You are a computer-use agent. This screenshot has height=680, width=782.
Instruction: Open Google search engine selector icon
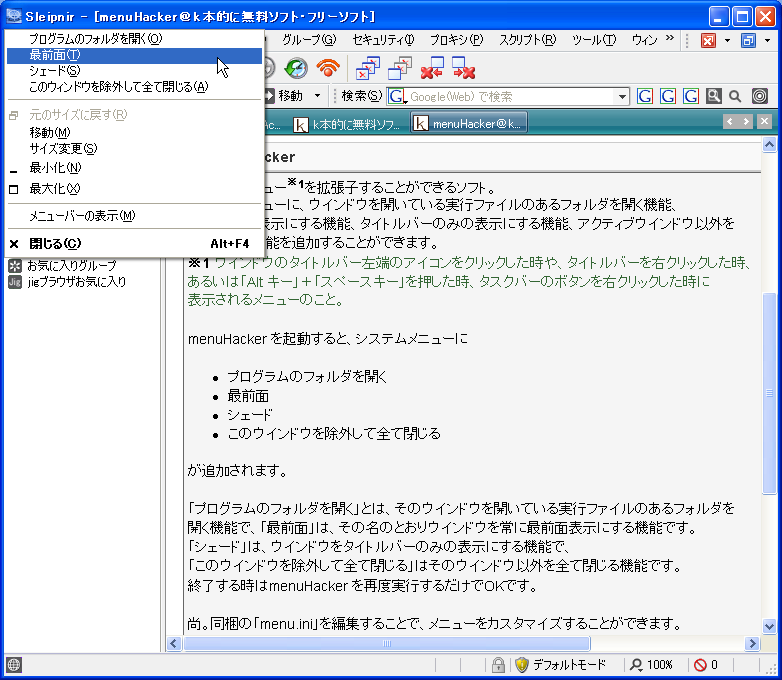point(397,96)
